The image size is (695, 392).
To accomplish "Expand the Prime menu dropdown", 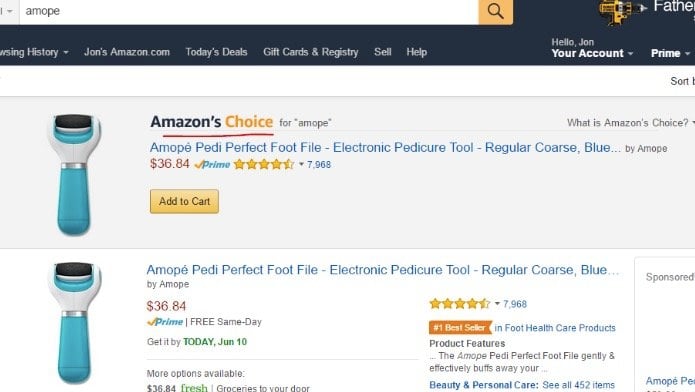I will tap(670, 53).
